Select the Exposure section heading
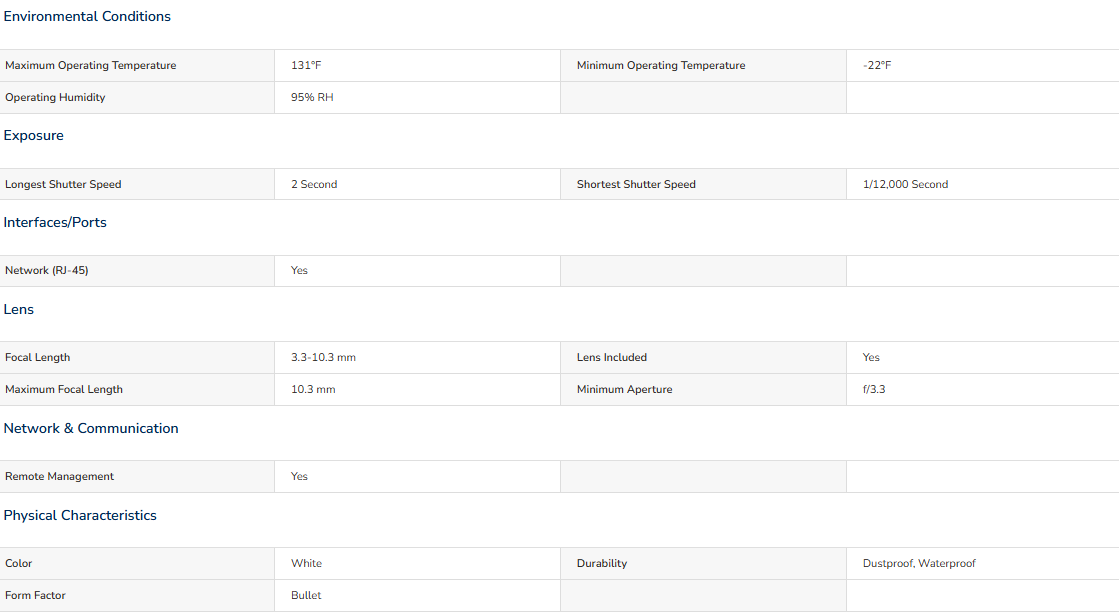This screenshot has height=613, width=1119. click(34, 136)
